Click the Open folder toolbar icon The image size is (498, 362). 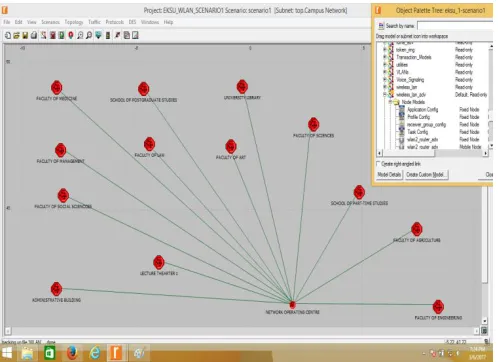16,35
